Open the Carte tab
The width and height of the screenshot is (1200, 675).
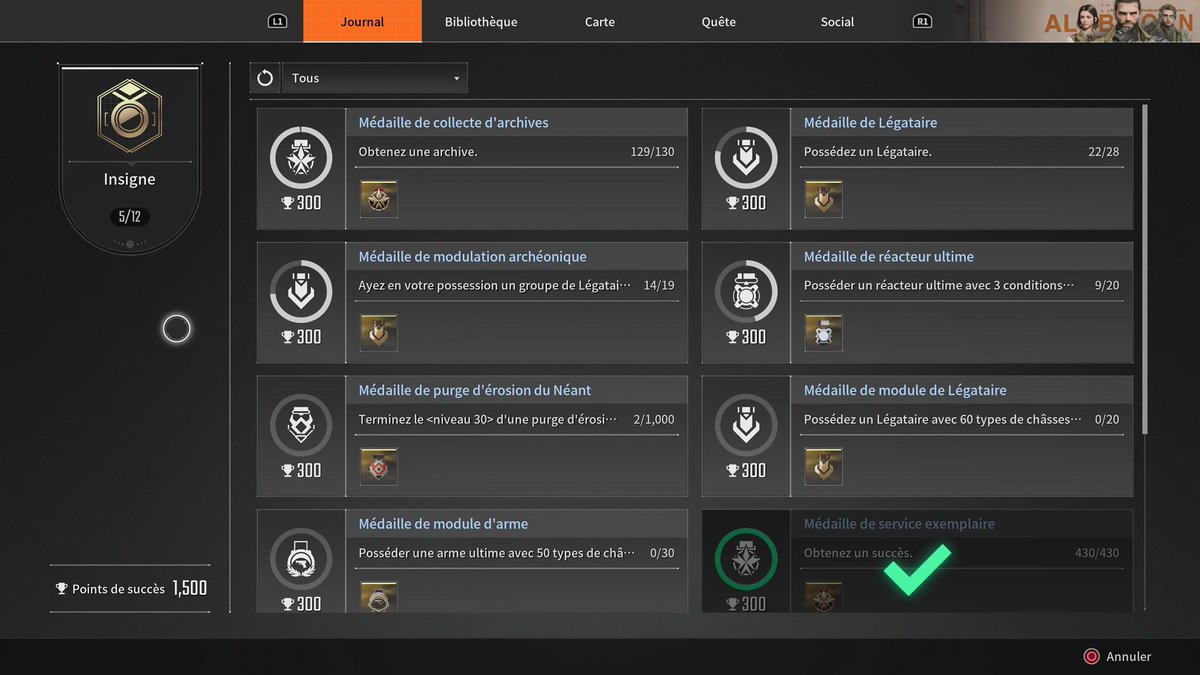point(600,22)
